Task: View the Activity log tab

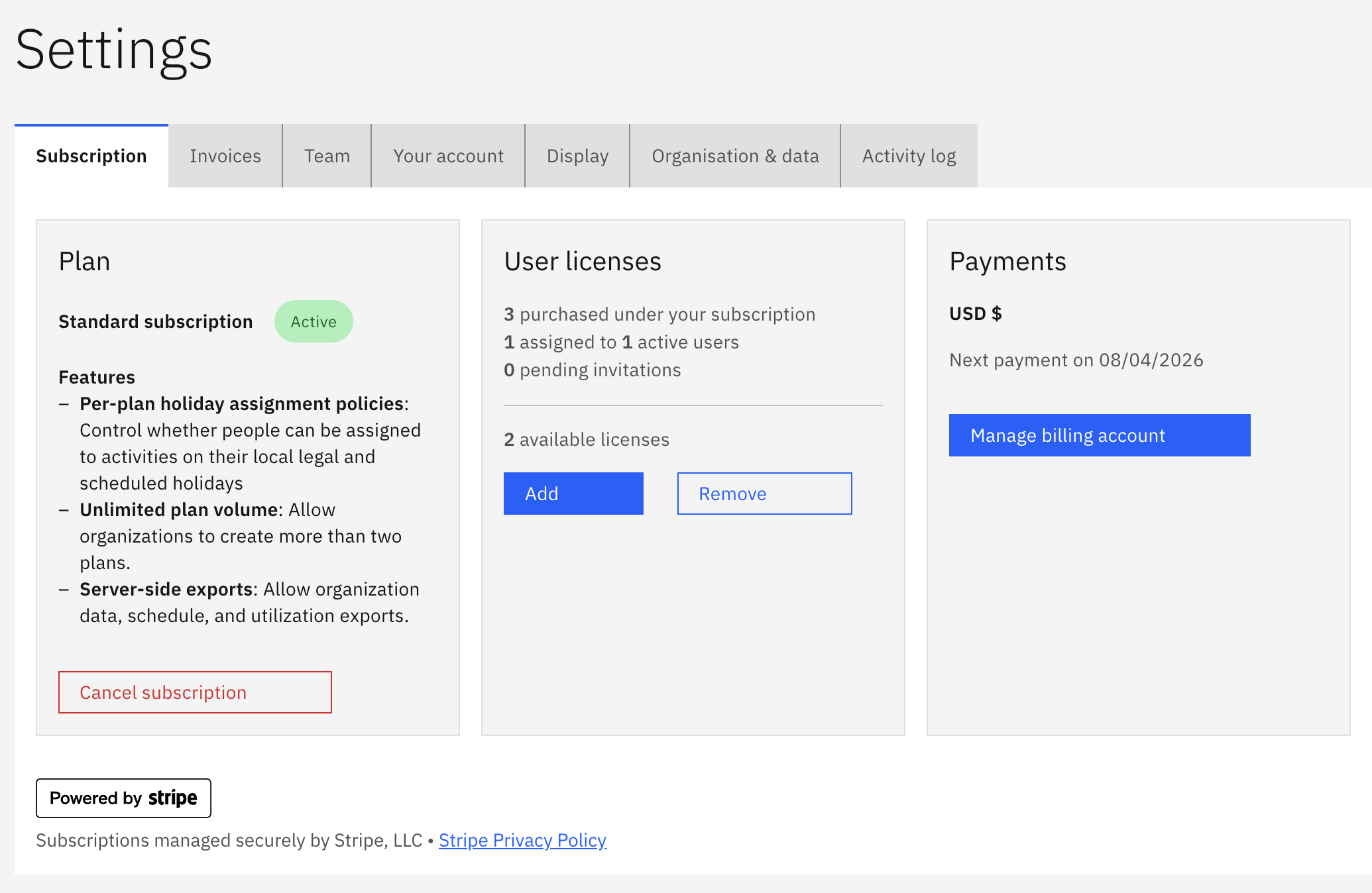Action: point(909,156)
